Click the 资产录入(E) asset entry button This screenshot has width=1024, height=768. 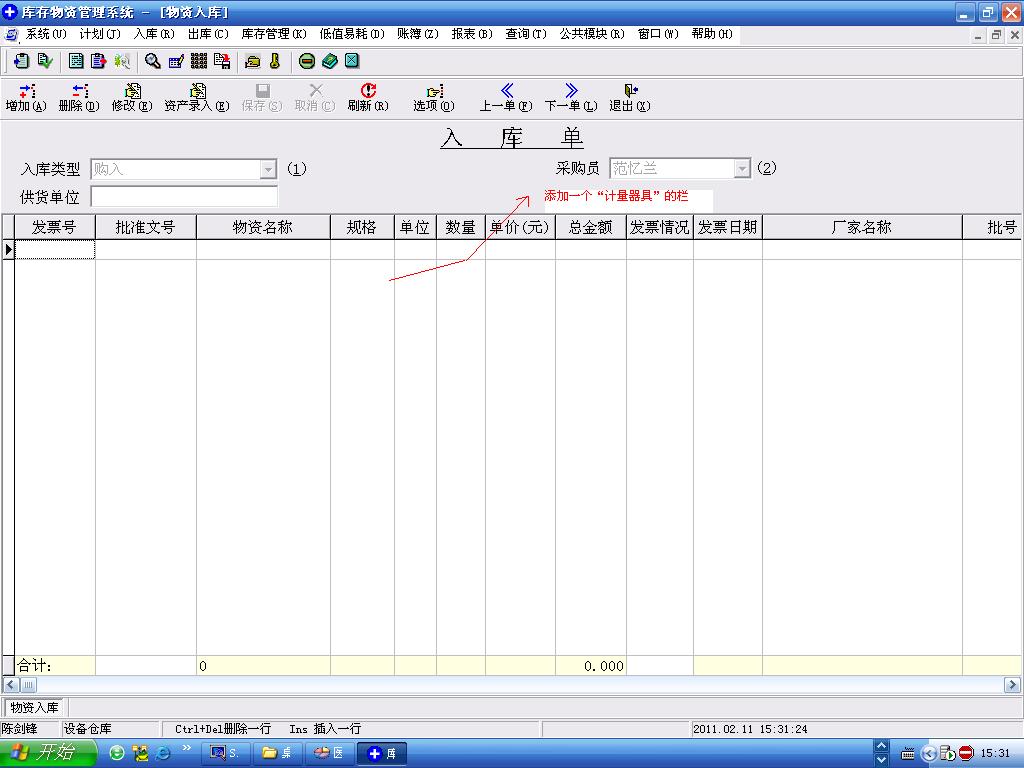coord(197,97)
